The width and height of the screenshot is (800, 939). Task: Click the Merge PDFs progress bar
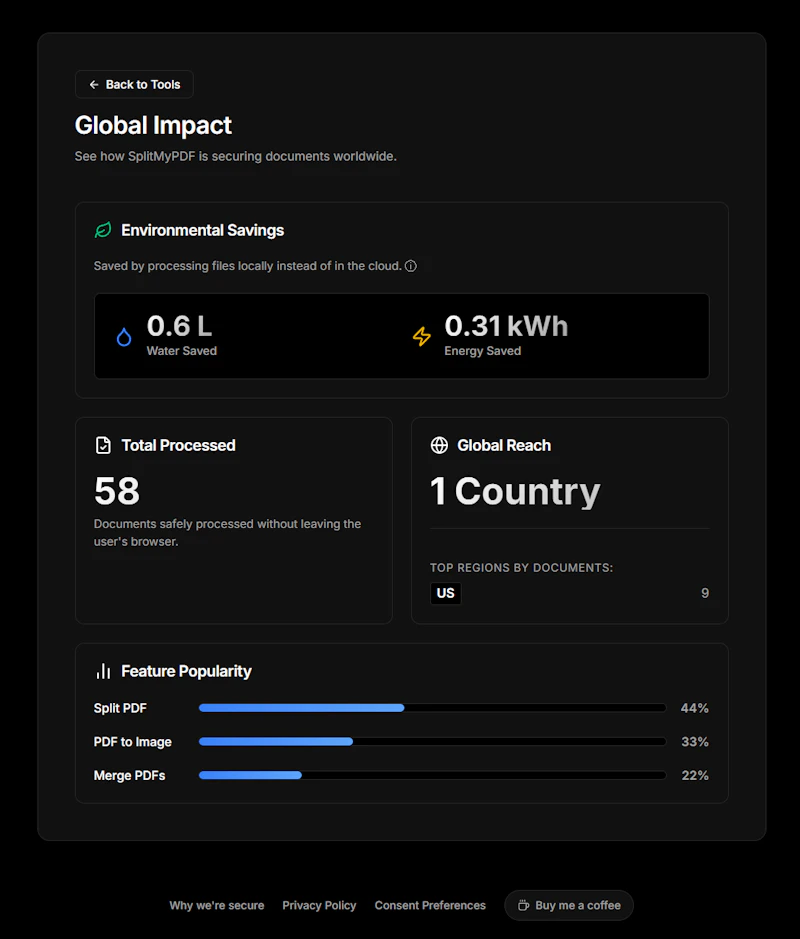(432, 775)
